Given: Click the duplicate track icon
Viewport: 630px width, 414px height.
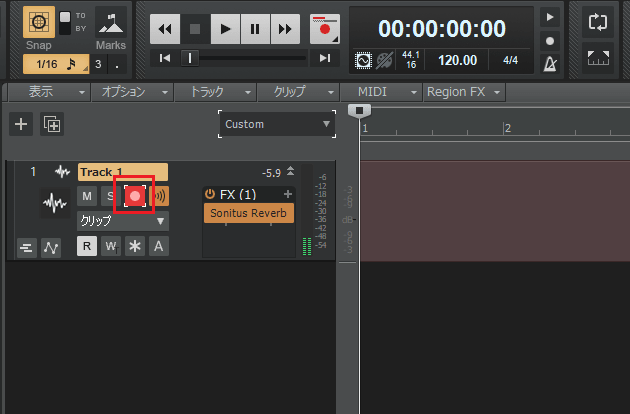Looking at the screenshot, I should (51, 125).
